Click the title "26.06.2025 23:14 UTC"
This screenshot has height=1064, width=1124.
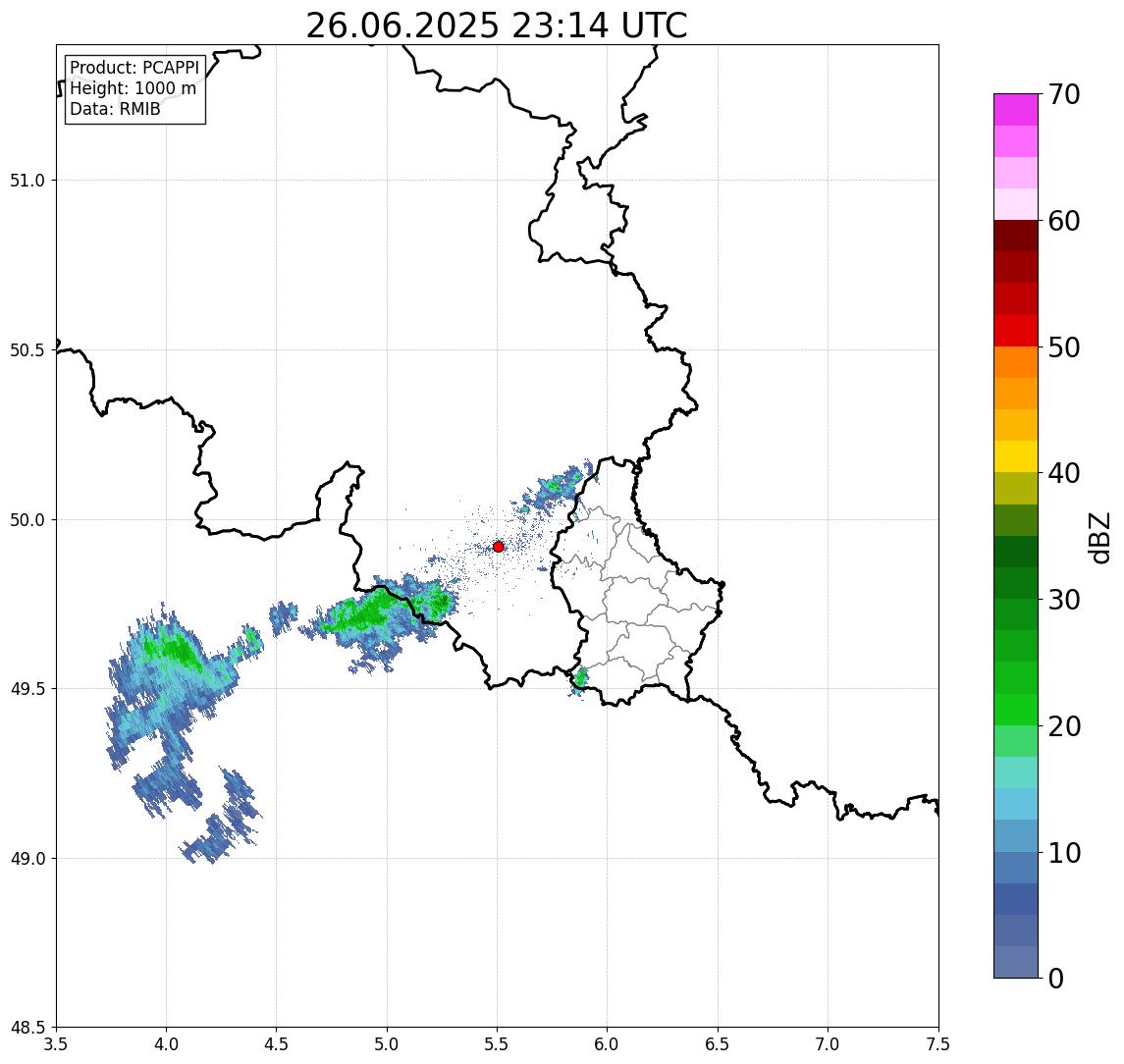coord(497,26)
